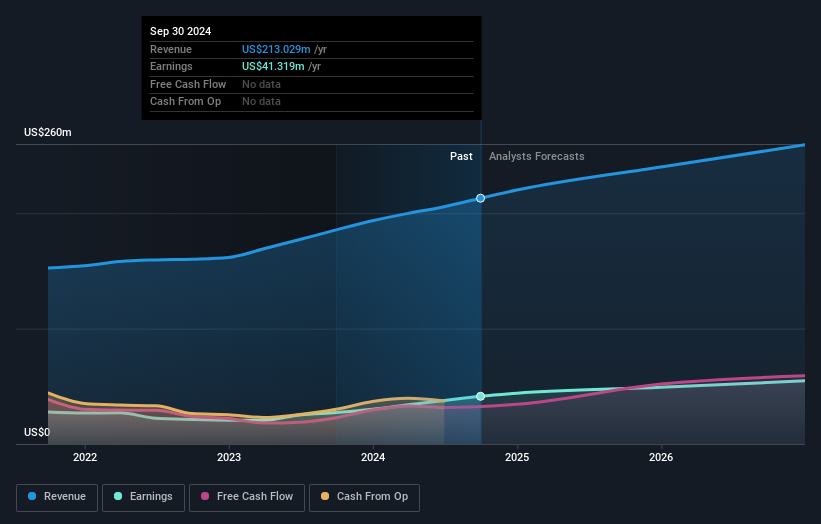Click the Free Cash Flow row label in tooltip
This screenshot has width=821, height=524.
point(188,84)
